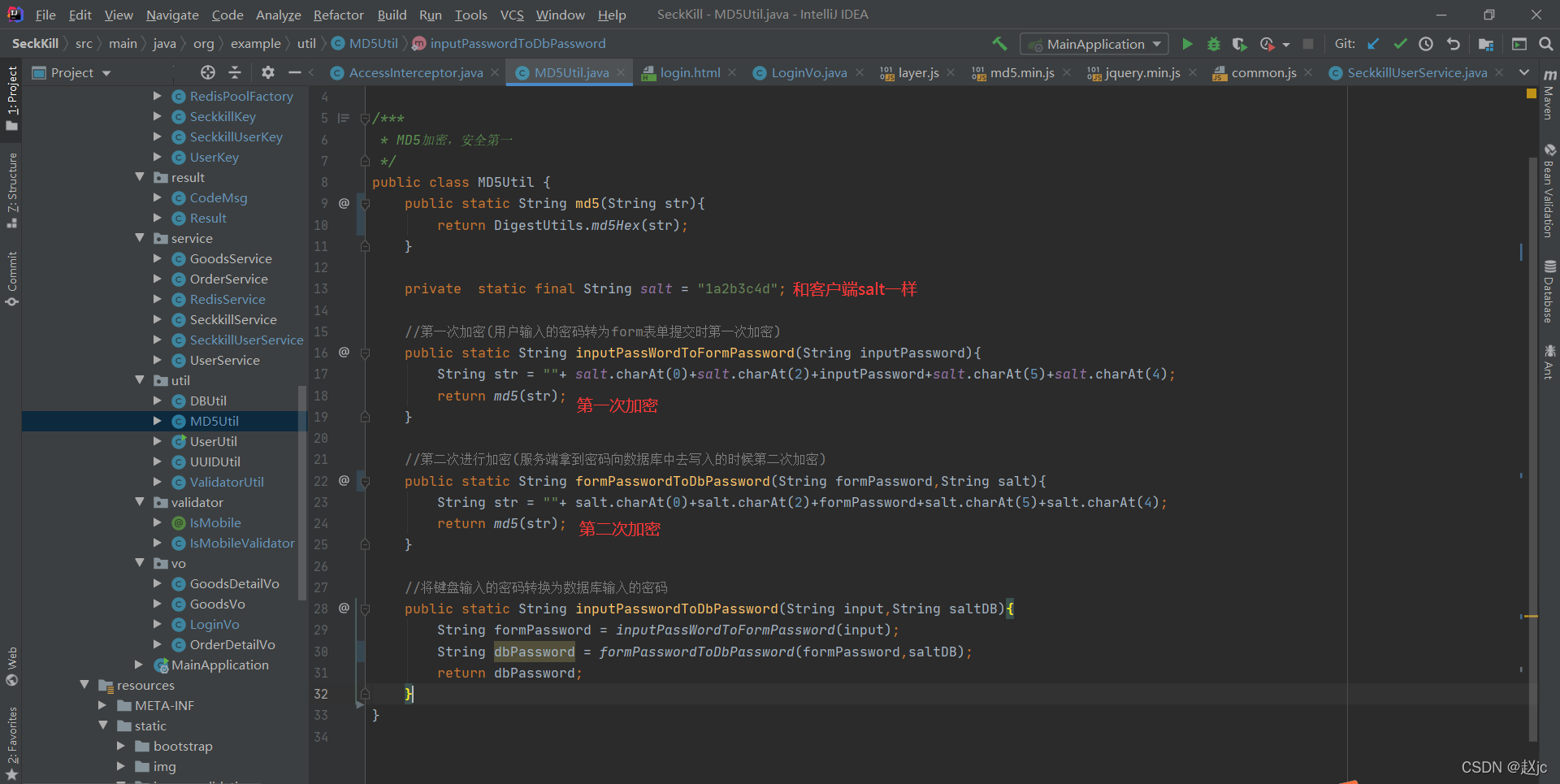Select LoginVo in project tree
The width and height of the screenshot is (1560, 784).
214,624
